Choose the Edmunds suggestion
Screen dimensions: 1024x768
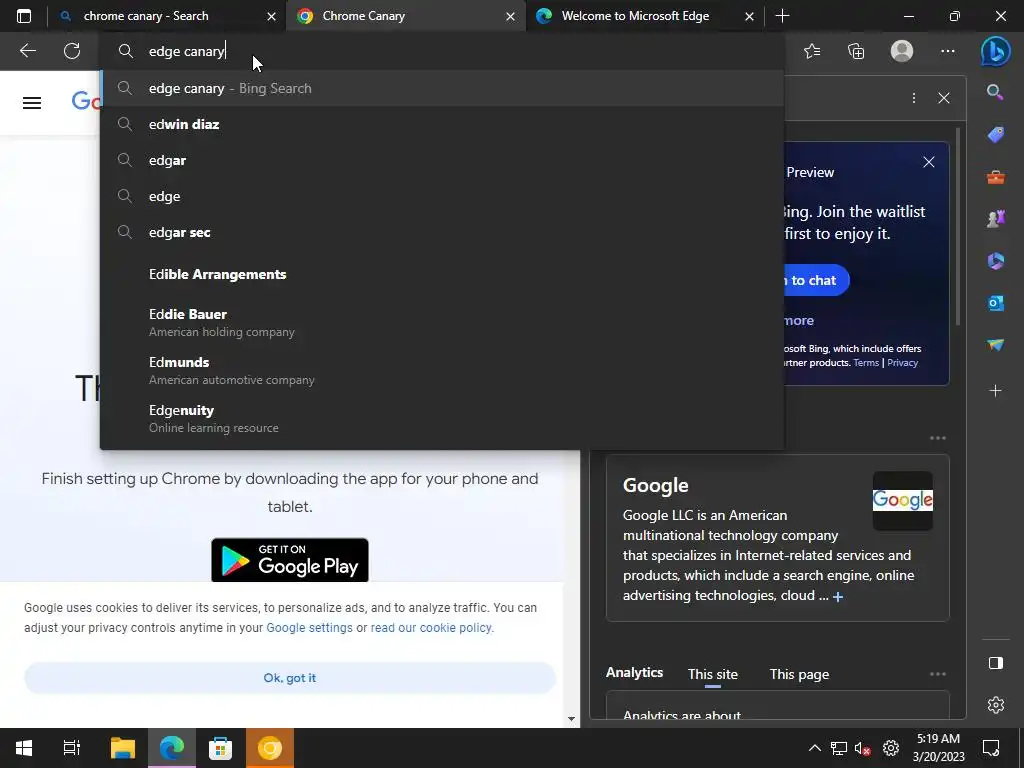(x=442, y=370)
